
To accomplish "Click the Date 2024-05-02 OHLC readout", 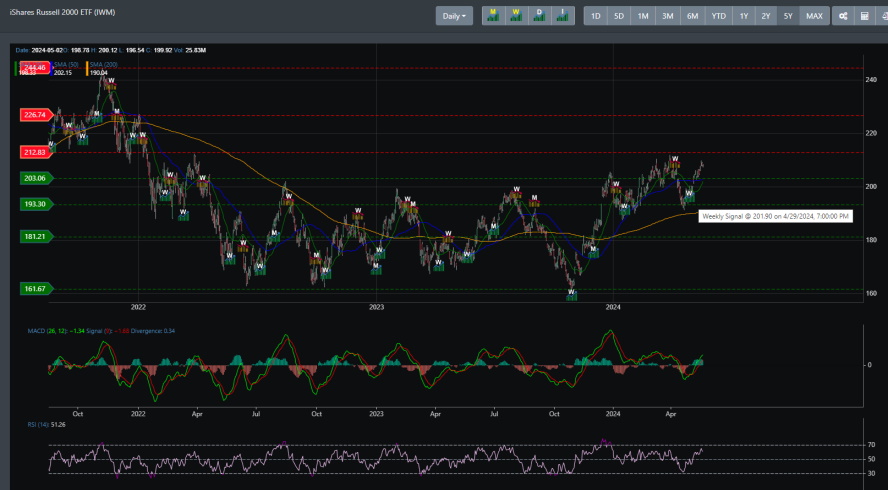I will (111, 50).
